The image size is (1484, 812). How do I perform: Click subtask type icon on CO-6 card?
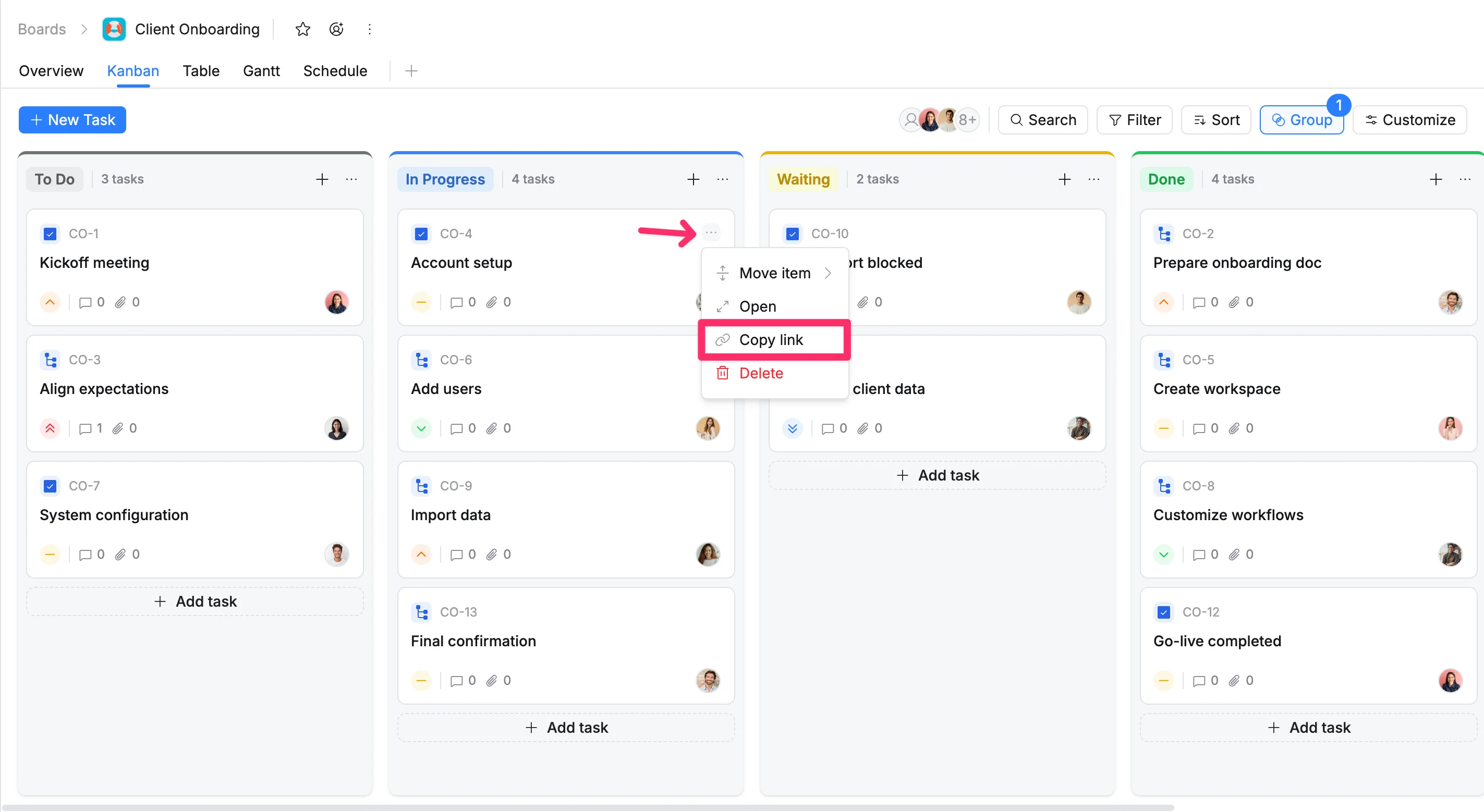coord(421,359)
